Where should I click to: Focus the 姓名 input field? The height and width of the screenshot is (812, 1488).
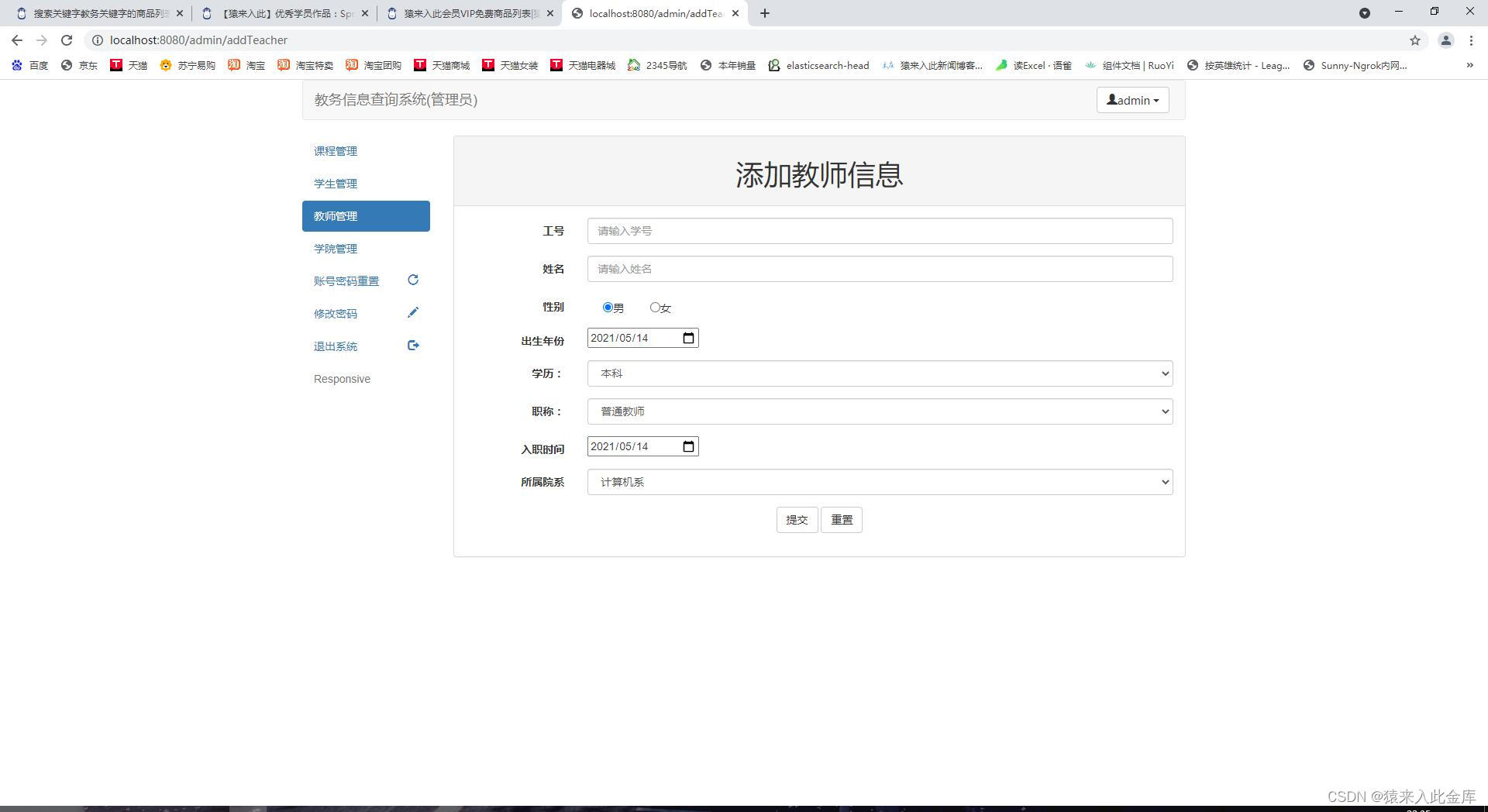tap(880, 269)
